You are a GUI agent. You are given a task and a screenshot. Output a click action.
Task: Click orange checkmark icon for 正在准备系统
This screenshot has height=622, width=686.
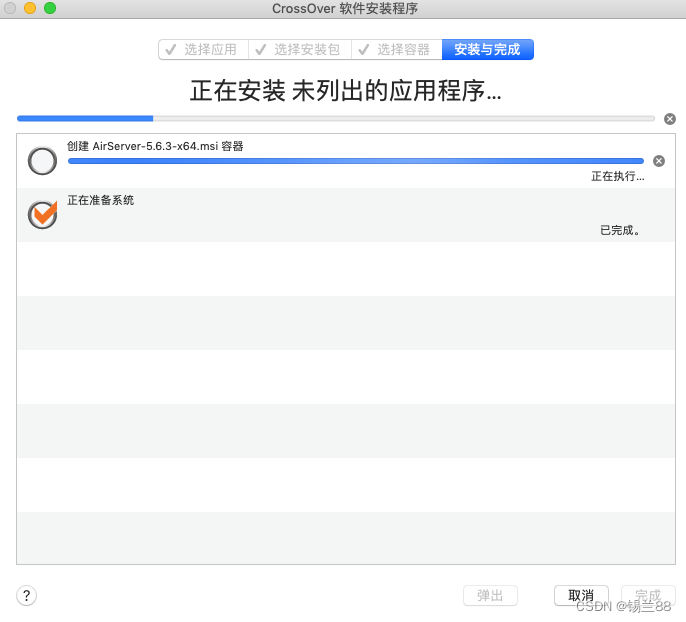point(42,214)
